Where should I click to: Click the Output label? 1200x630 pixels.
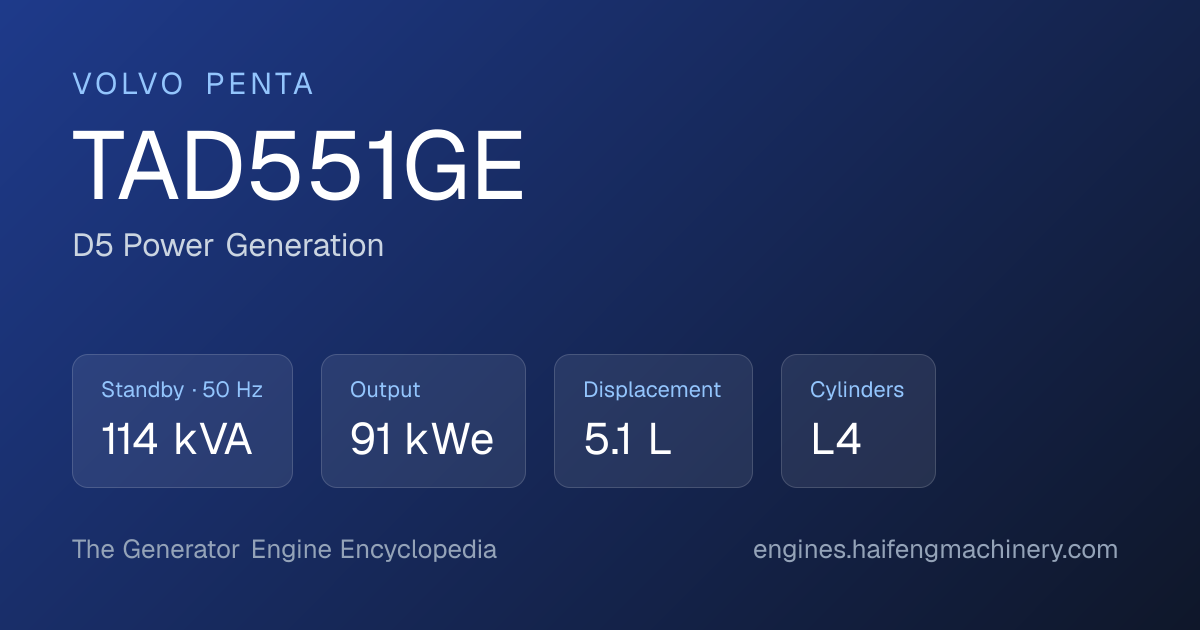(x=385, y=390)
